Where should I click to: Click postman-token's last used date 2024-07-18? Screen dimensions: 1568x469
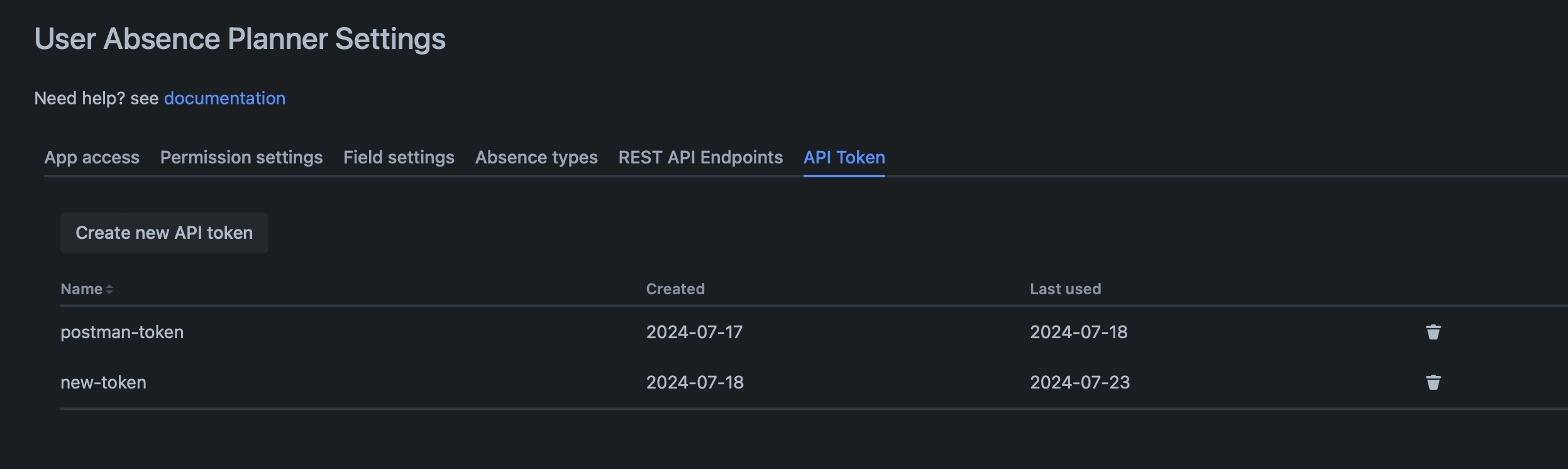coord(1078,332)
